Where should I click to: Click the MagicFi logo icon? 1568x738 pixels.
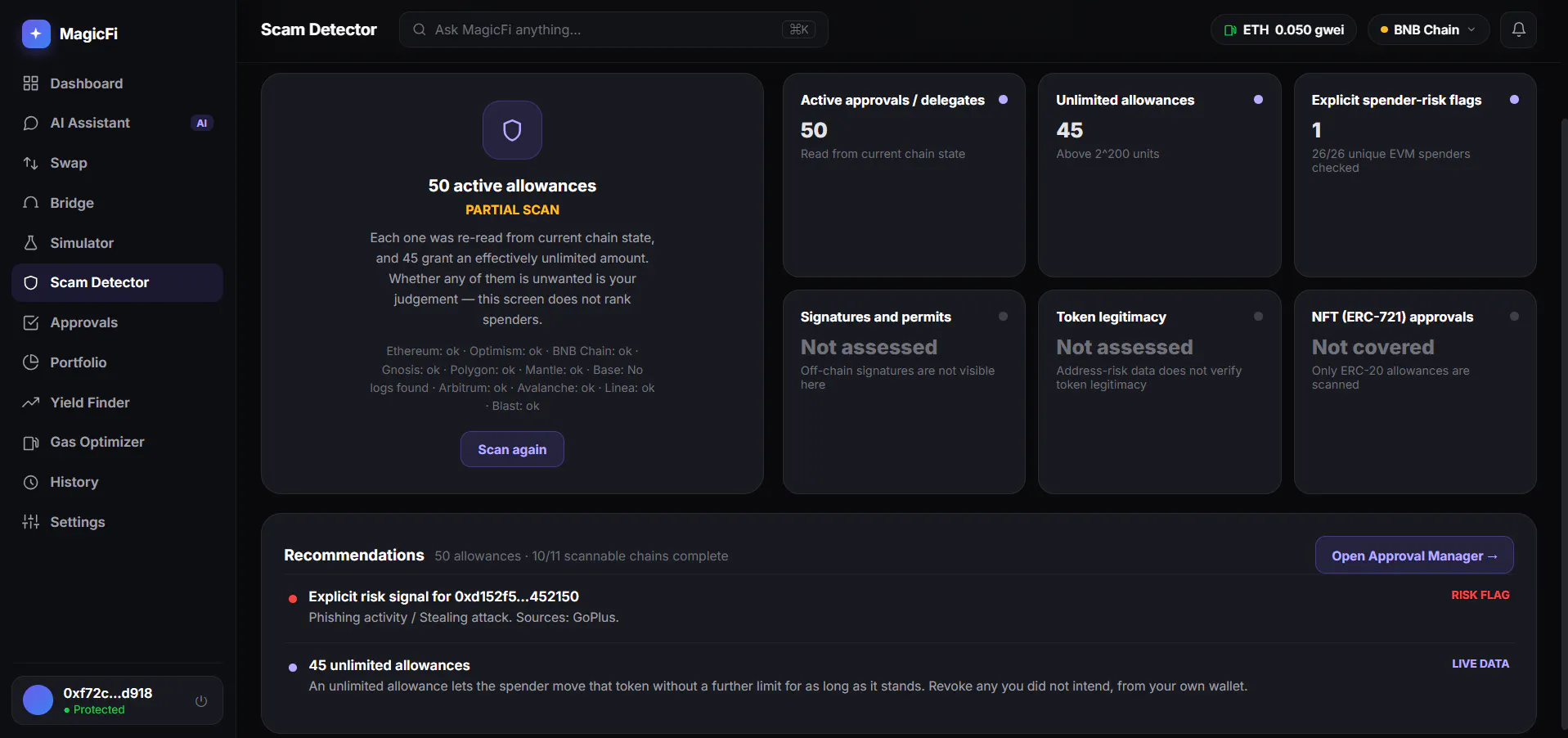click(x=36, y=34)
